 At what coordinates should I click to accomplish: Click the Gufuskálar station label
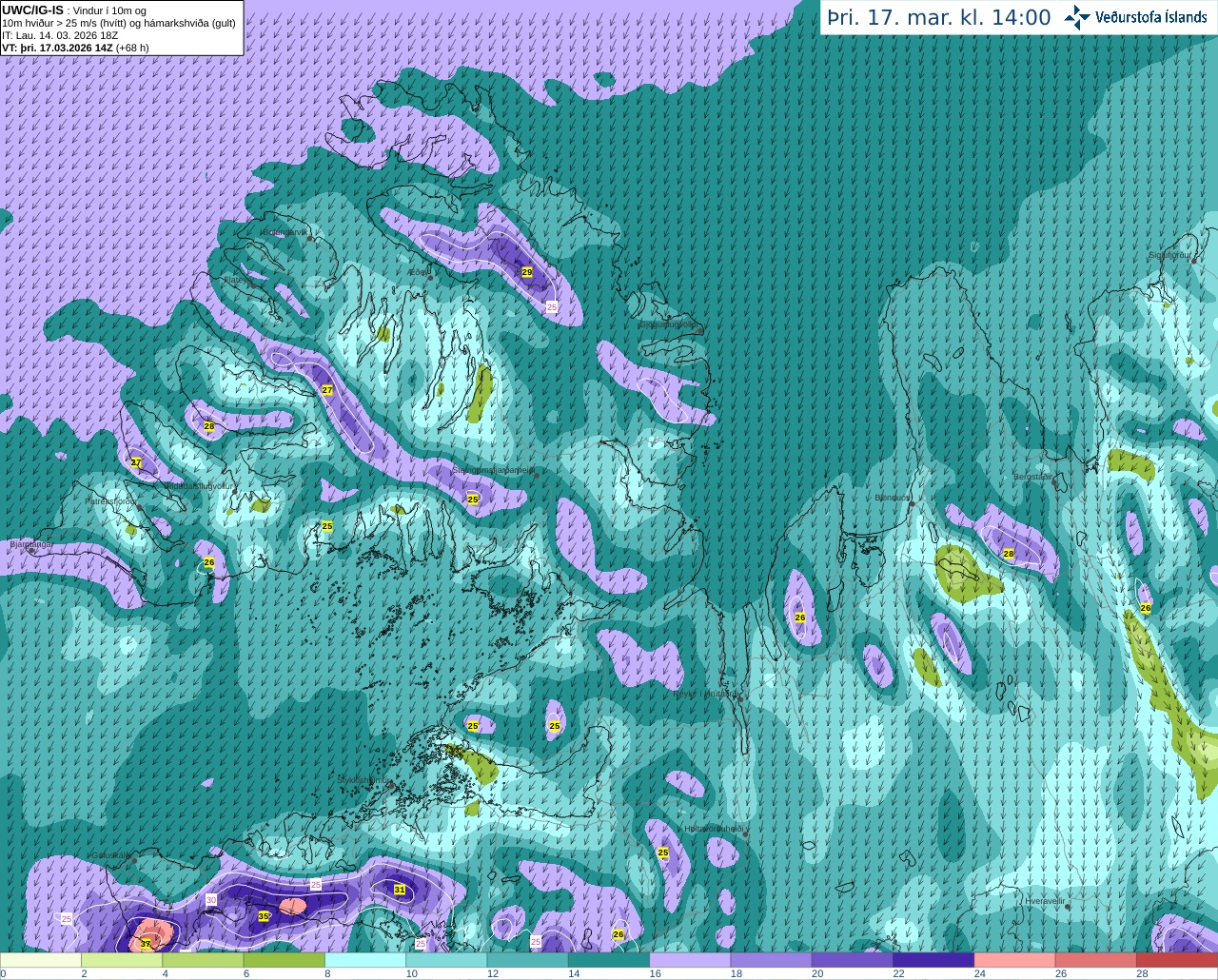(x=109, y=854)
